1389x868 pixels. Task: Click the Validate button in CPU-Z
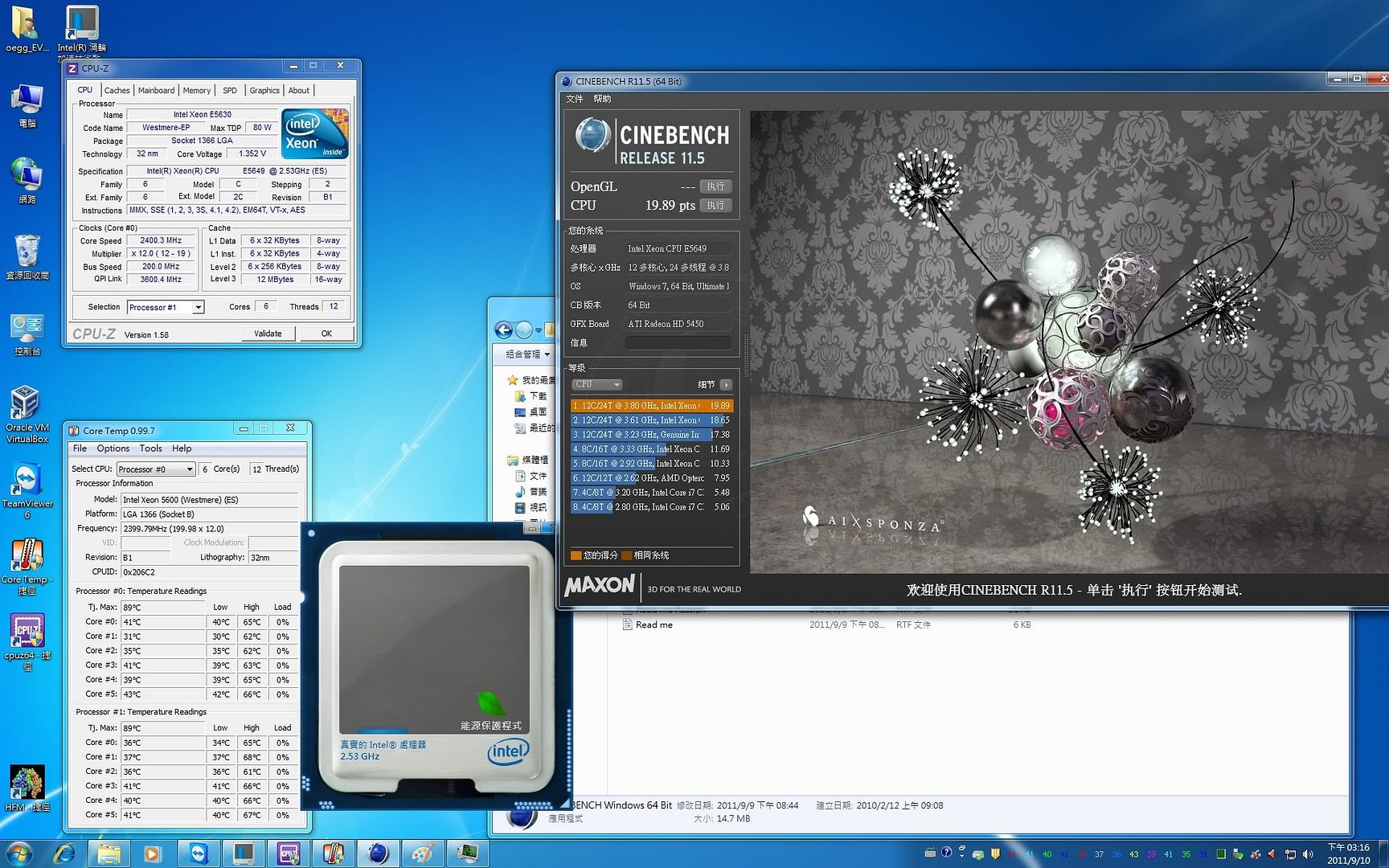click(x=268, y=334)
